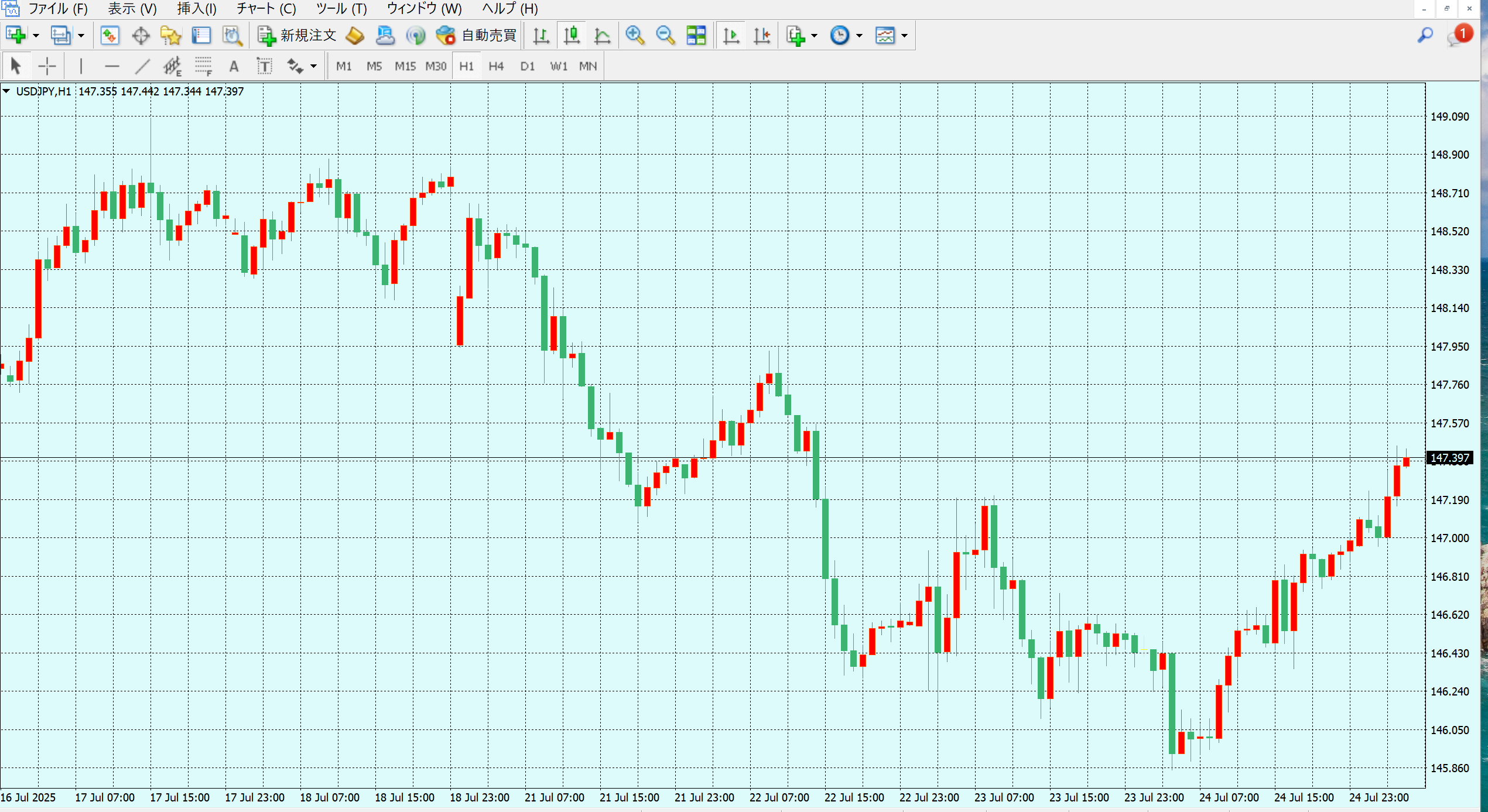Open the periodicity clock dropdown arrow
The image size is (1488, 812).
(859, 36)
